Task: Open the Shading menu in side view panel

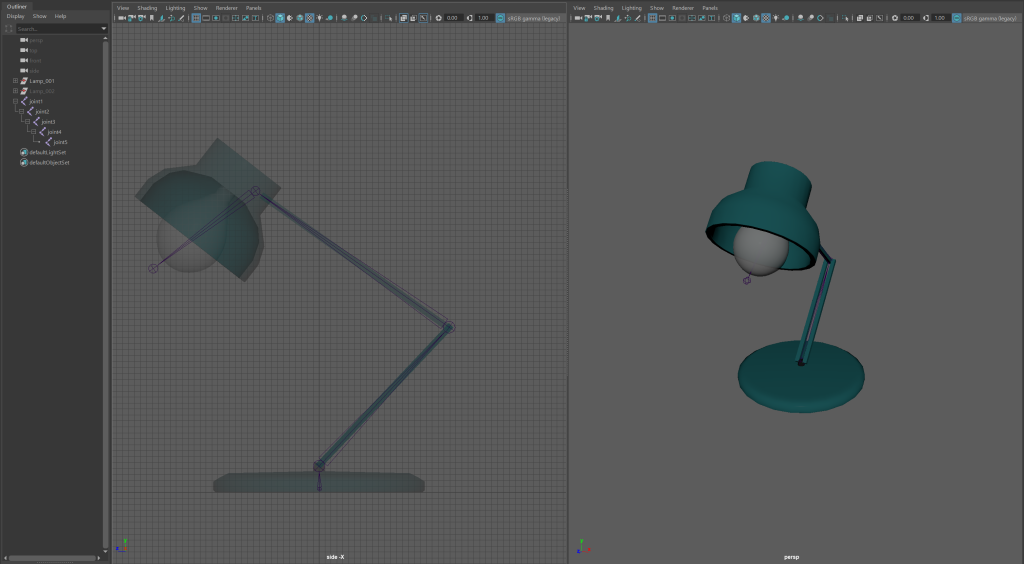Action: coord(147,7)
